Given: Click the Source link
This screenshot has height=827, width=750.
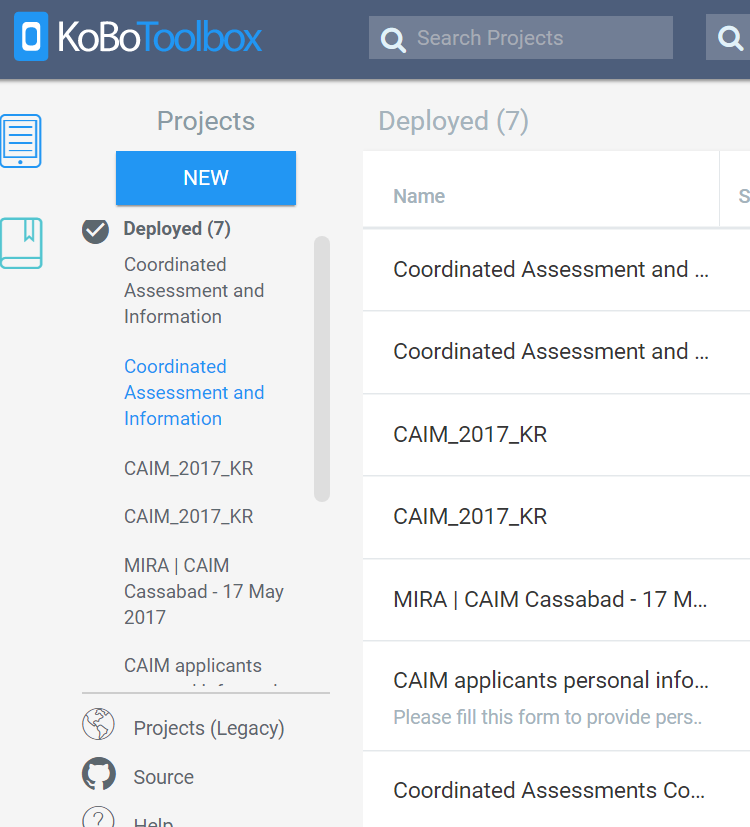Looking at the screenshot, I should [x=162, y=776].
